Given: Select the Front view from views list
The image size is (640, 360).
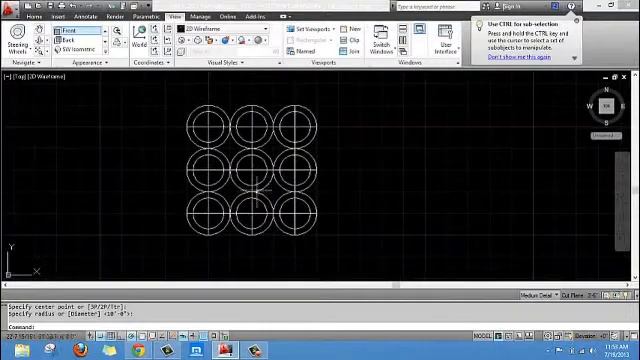Looking at the screenshot, I should [x=77, y=31].
